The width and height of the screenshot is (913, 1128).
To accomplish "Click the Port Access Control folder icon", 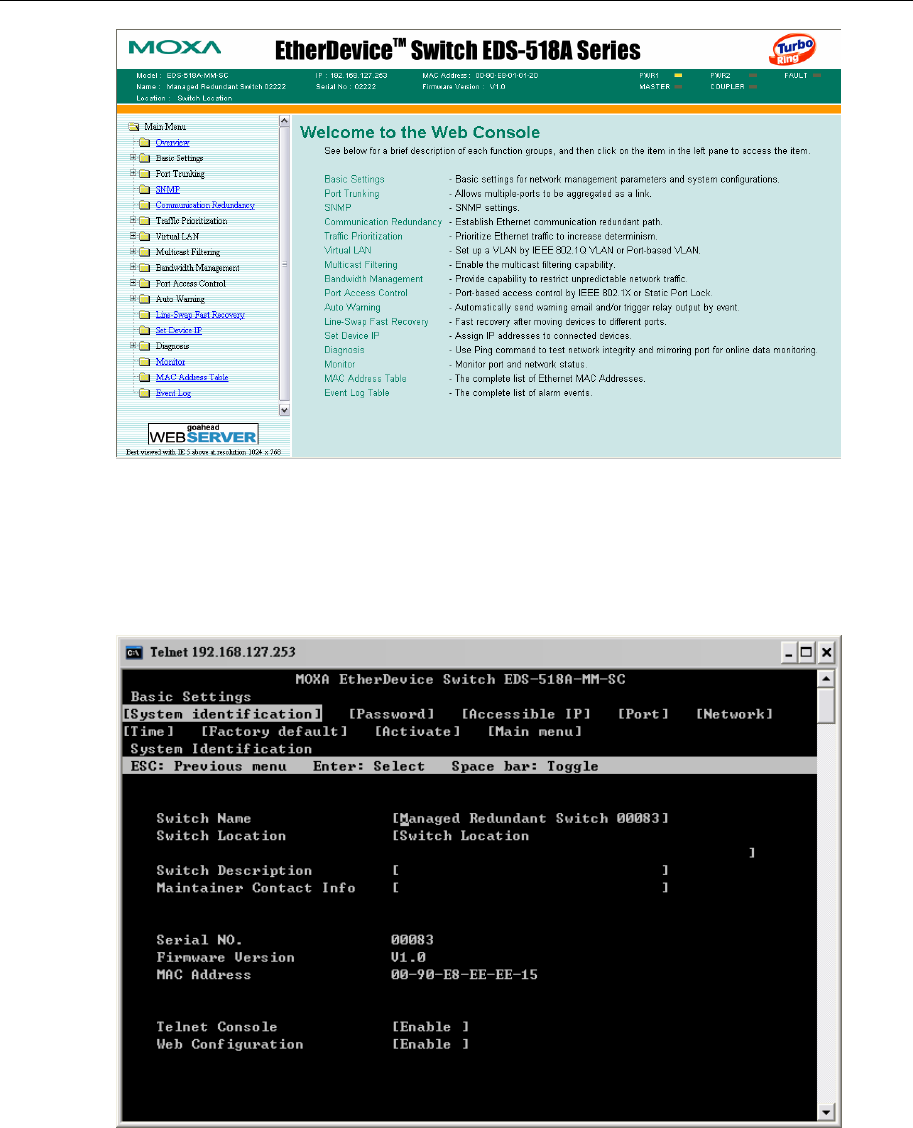I will pyautogui.click(x=145, y=283).
